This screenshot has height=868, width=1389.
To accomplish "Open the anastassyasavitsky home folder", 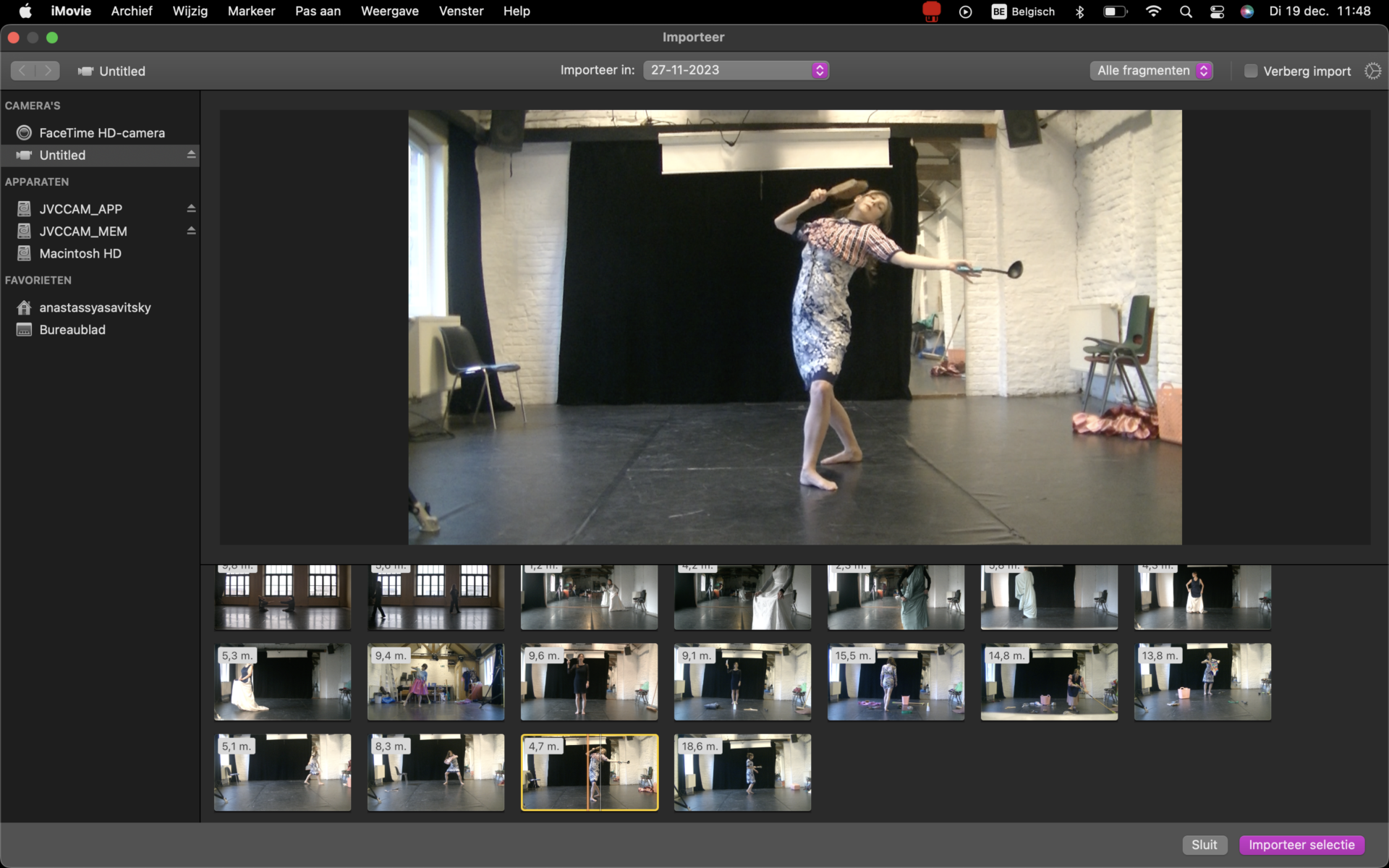I will [x=94, y=307].
